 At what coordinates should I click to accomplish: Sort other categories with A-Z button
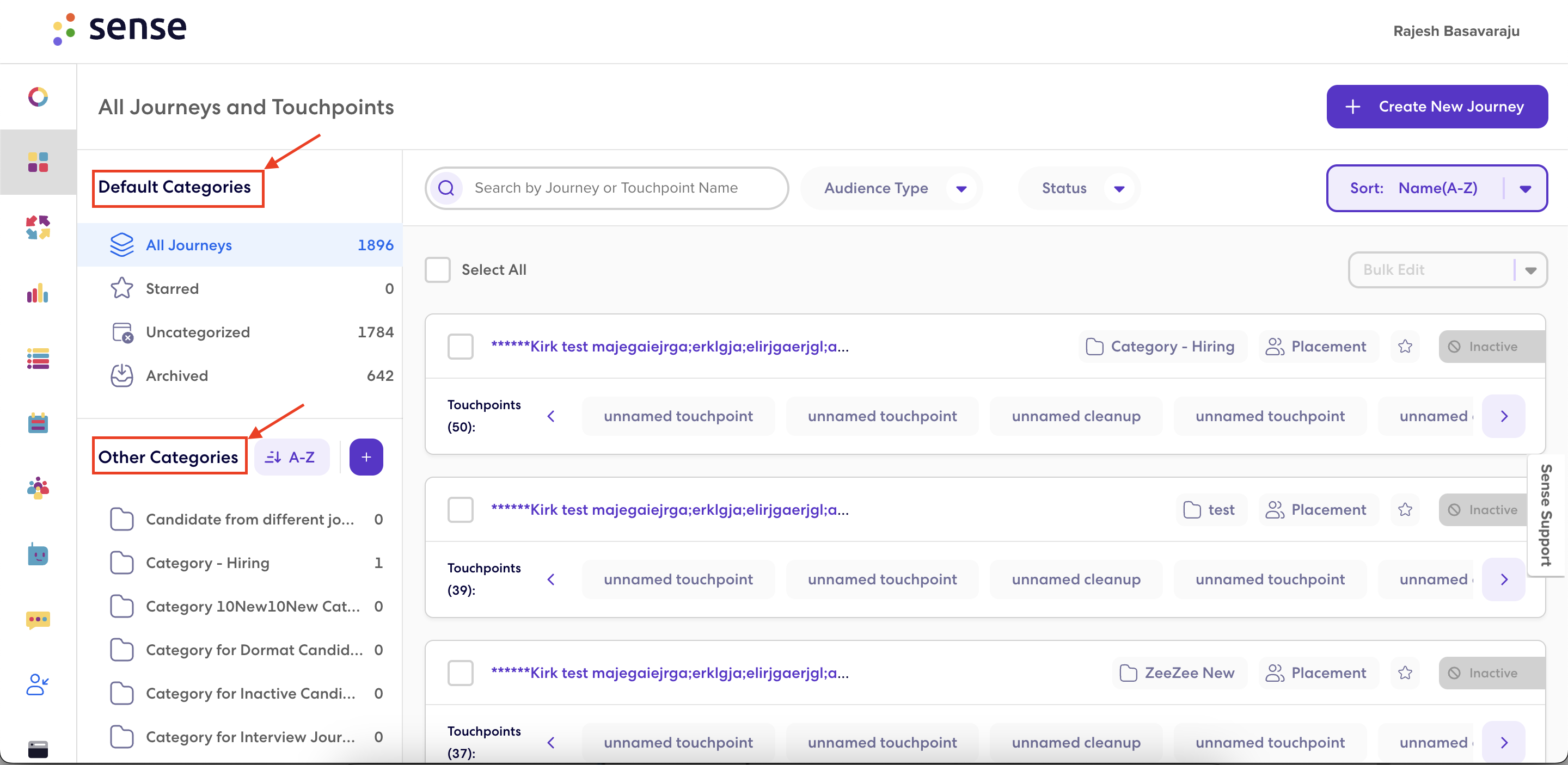point(292,457)
